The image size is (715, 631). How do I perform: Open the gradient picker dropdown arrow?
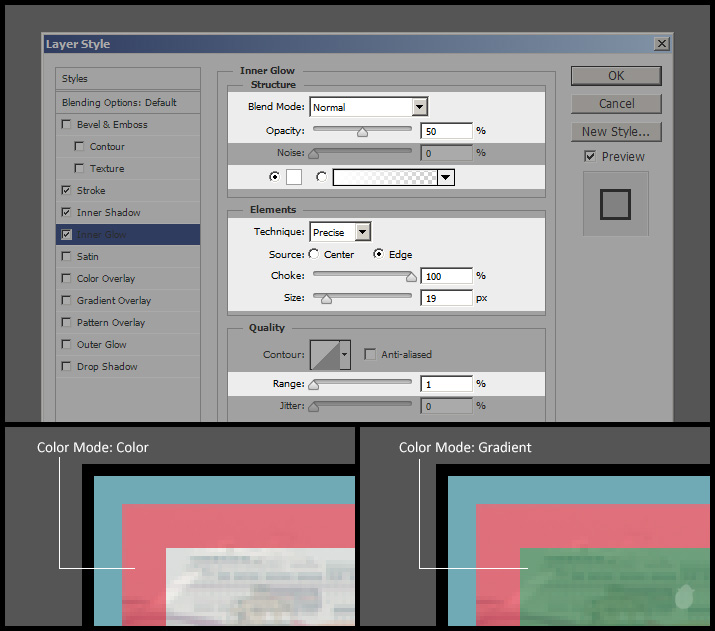pos(446,177)
